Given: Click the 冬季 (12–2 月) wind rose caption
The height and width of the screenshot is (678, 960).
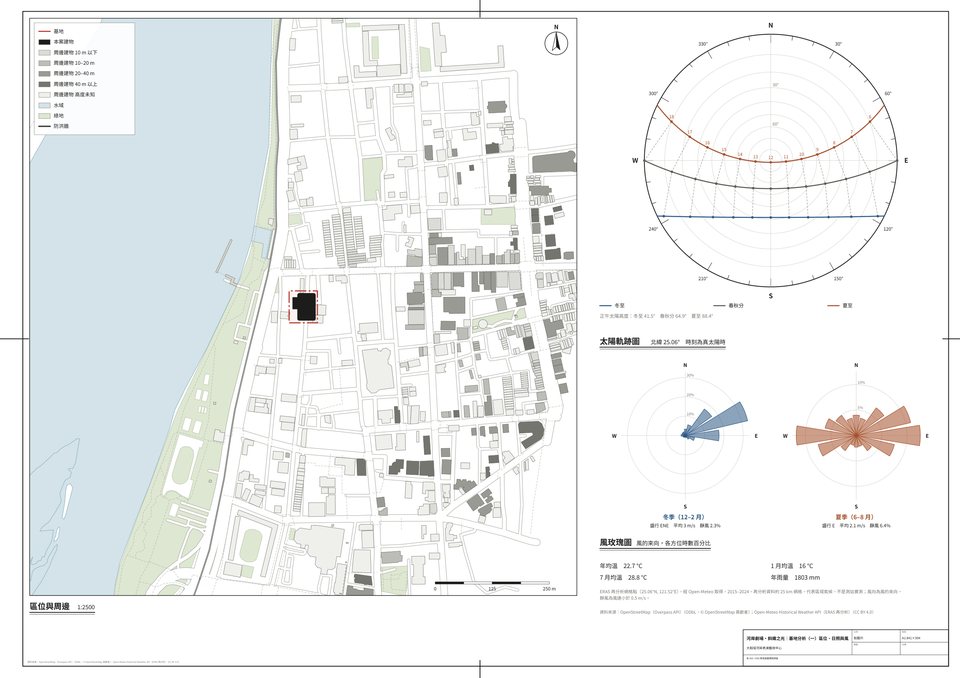Looking at the screenshot, I should [x=684, y=517].
